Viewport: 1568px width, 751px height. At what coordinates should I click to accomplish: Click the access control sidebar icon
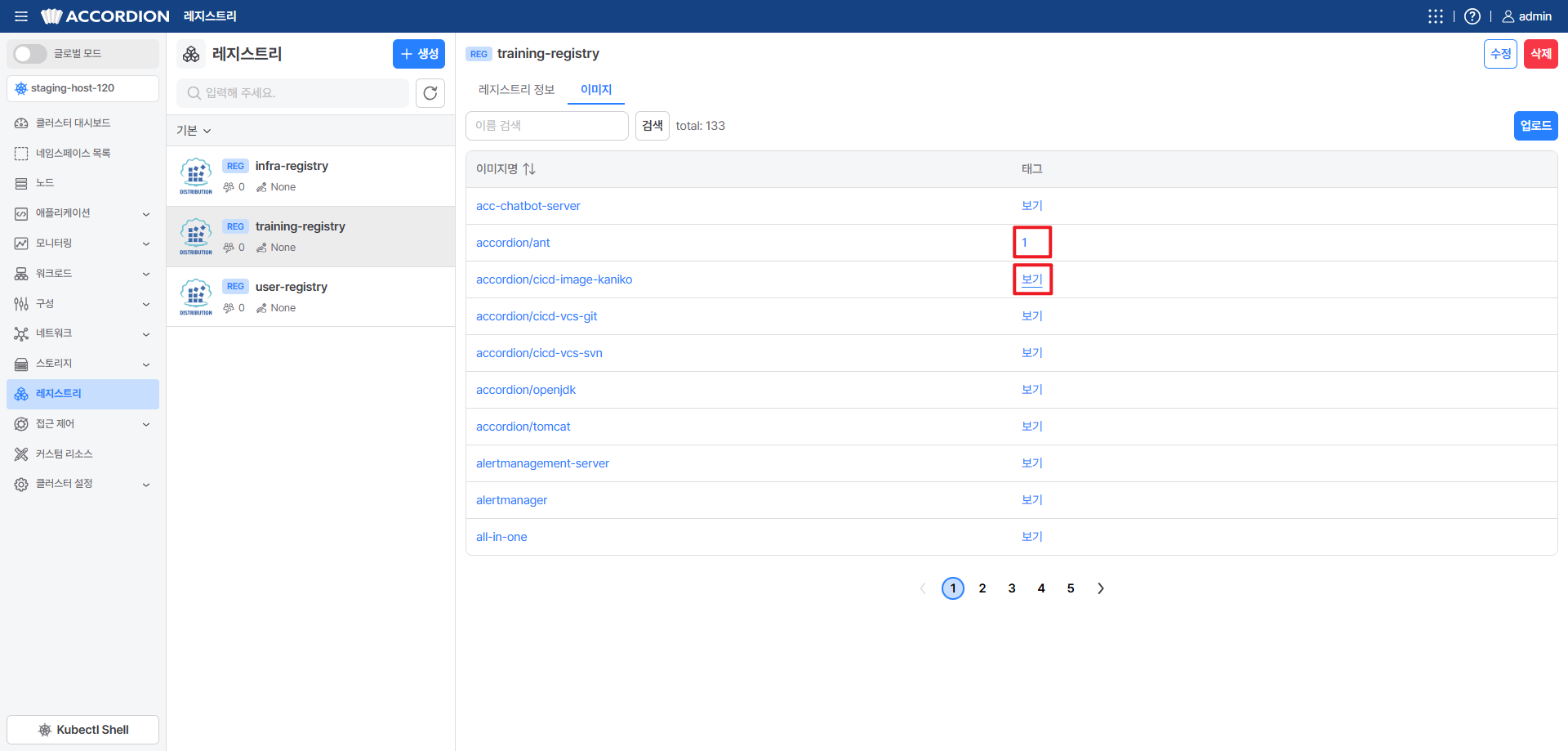[21, 424]
